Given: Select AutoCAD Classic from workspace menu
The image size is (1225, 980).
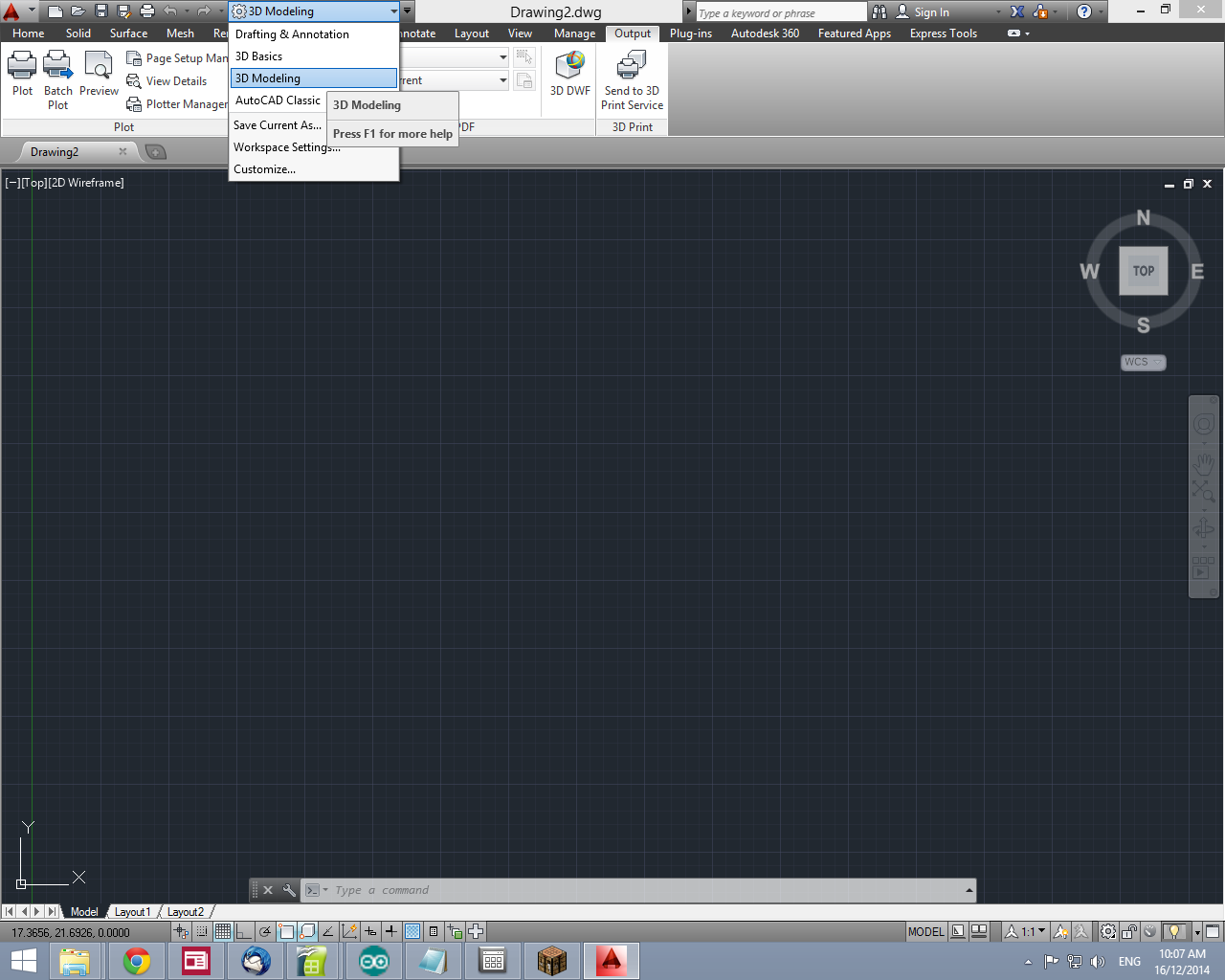Looking at the screenshot, I should pos(278,100).
